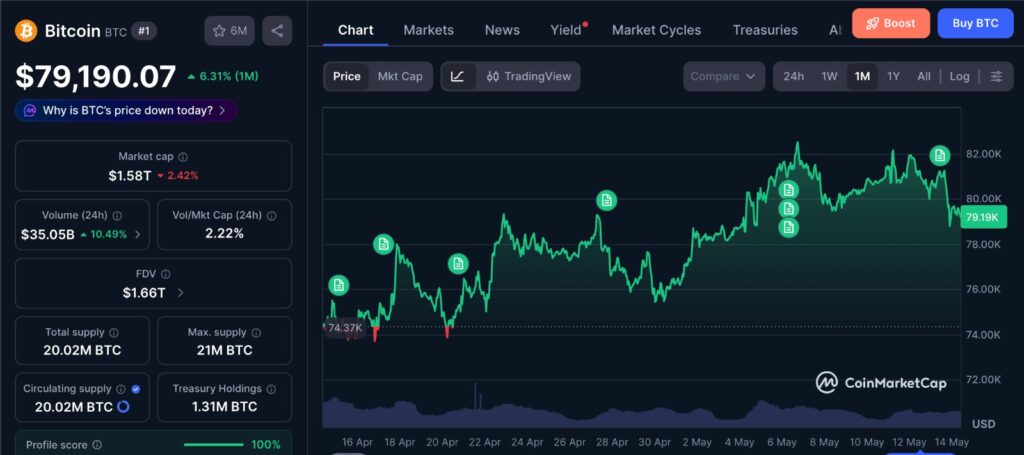The height and width of the screenshot is (455, 1024).
Task: Expand Volume (24h) details chevron
Action: click(138, 234)
